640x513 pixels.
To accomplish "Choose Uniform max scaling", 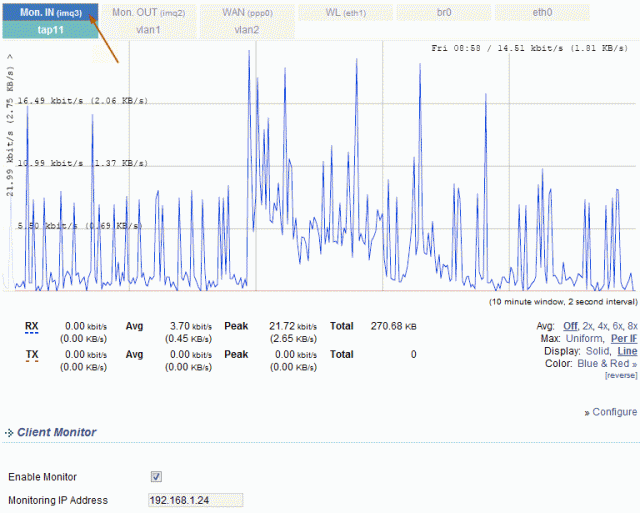I will (584, 338).
